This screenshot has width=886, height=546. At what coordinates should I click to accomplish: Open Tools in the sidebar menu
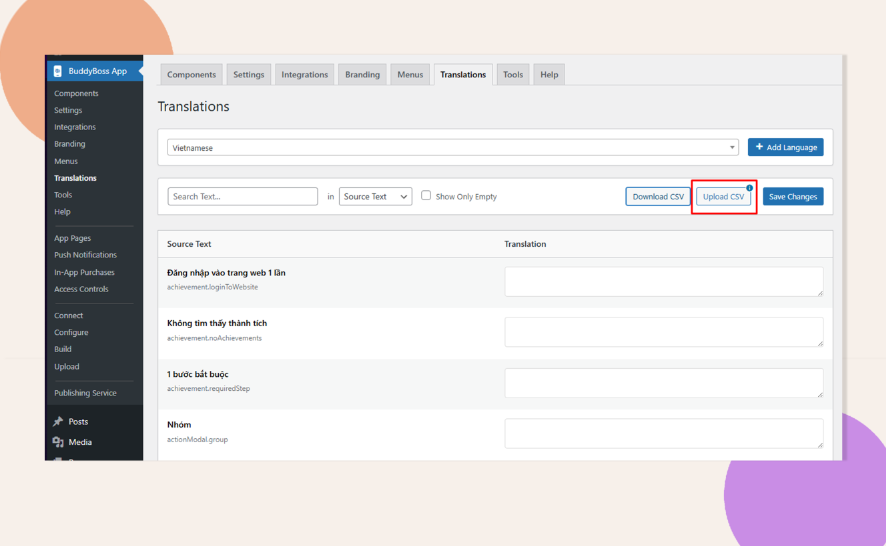coord(63,195)
